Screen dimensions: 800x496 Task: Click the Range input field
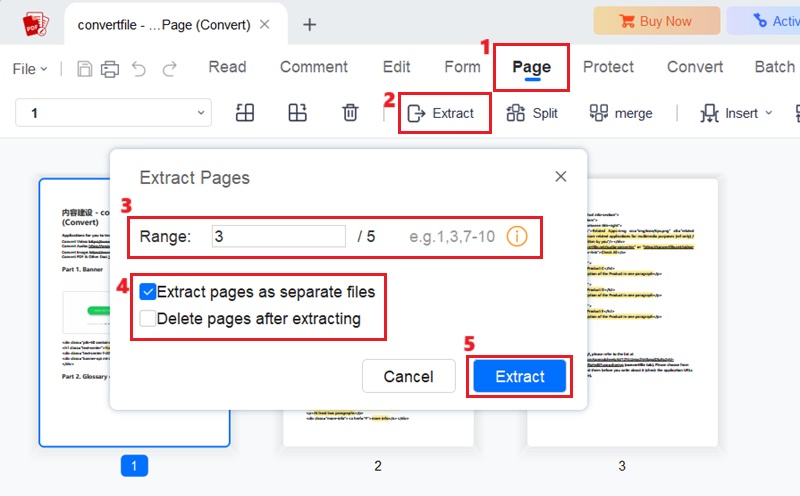(279, 236)
